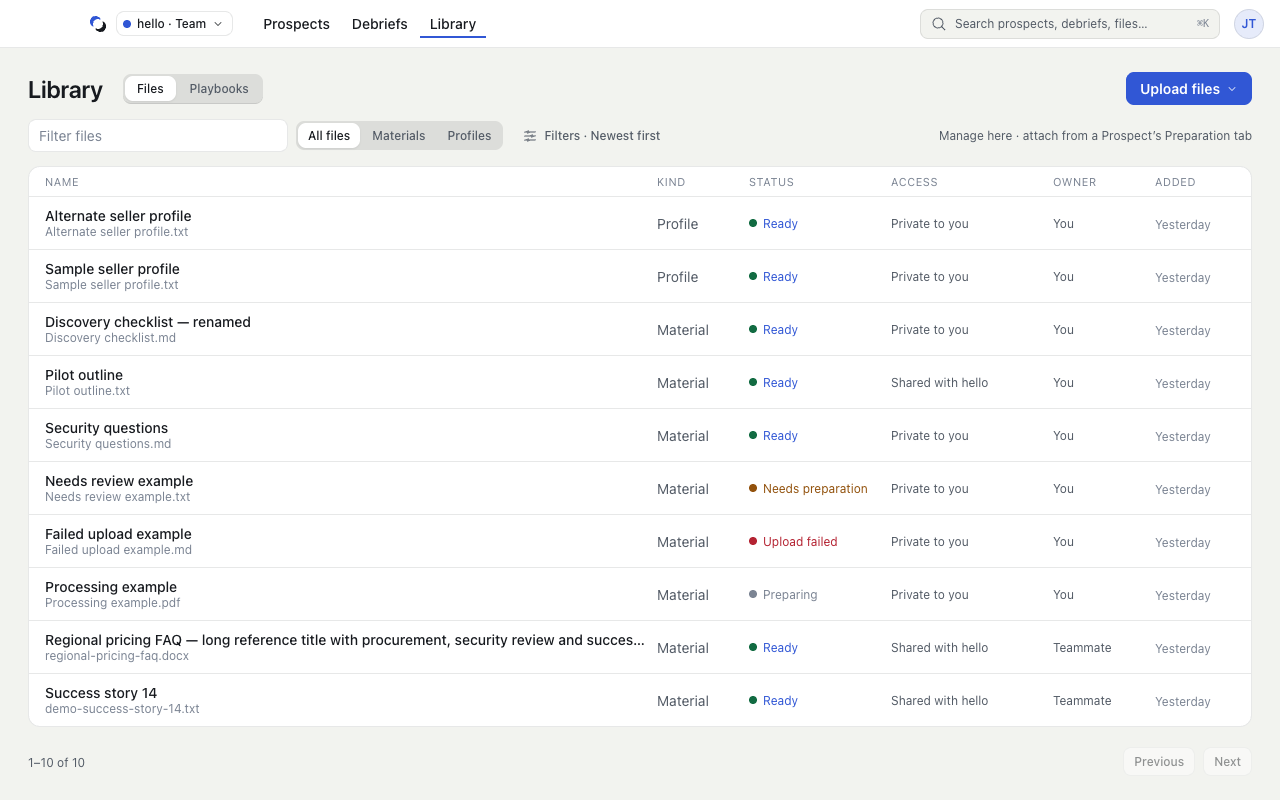This screenshot has height=800, width=1280.
Task: Click the Needs preparation status
Action: 808,489
